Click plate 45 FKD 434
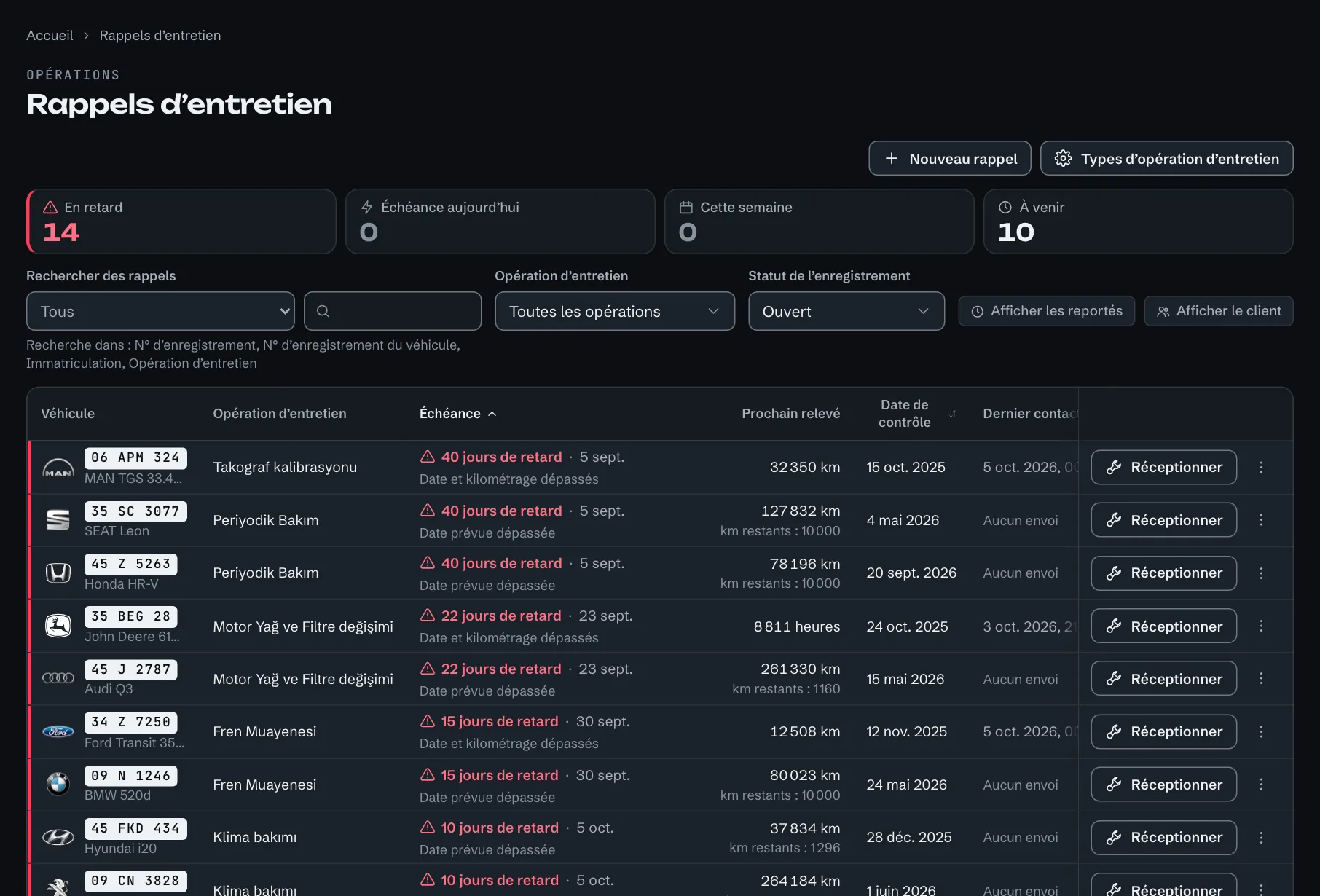 coord(135,829)
